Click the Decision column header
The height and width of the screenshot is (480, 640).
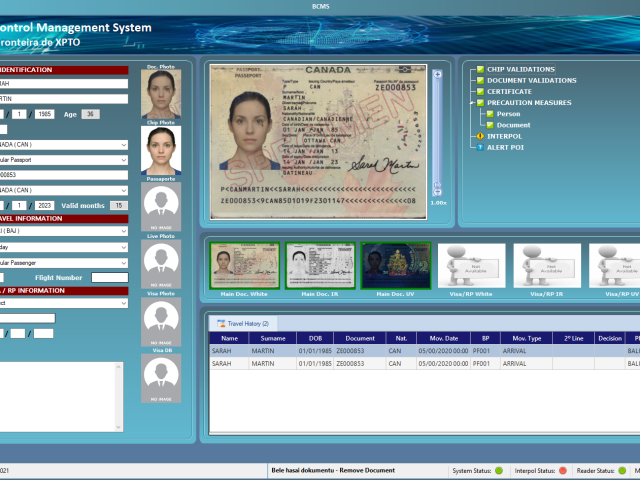610,338
